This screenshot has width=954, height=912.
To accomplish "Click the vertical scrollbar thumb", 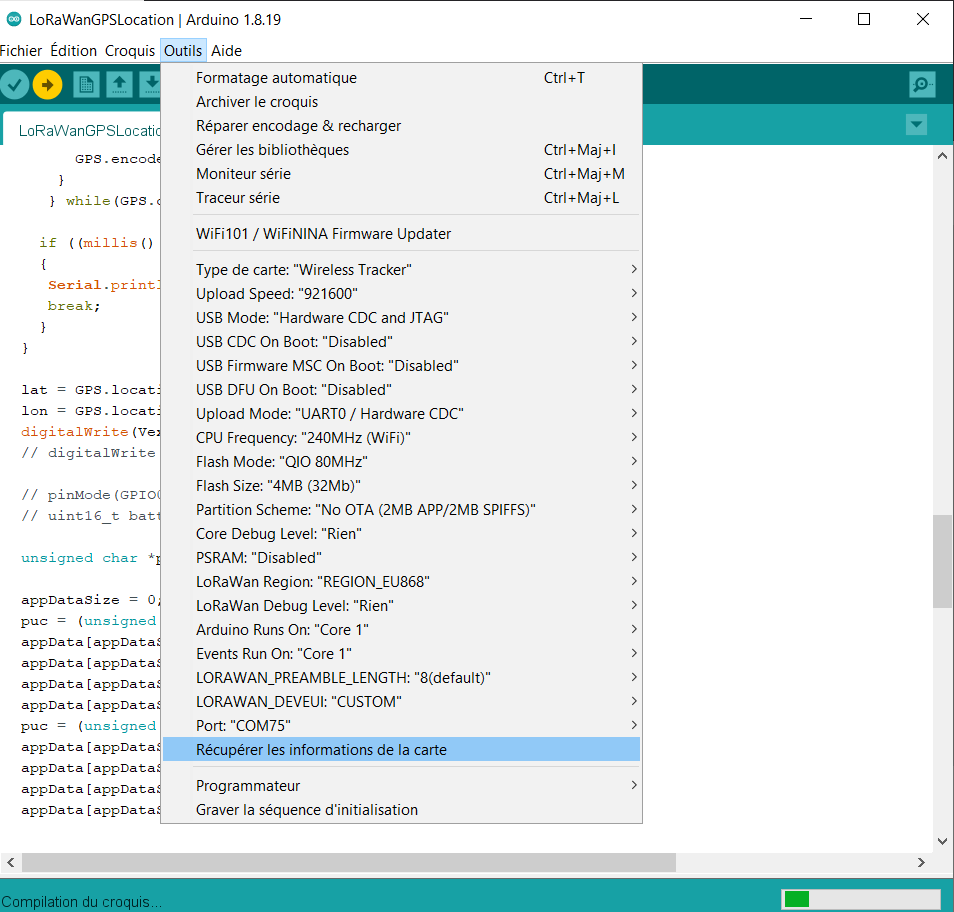I will [942, 561].
